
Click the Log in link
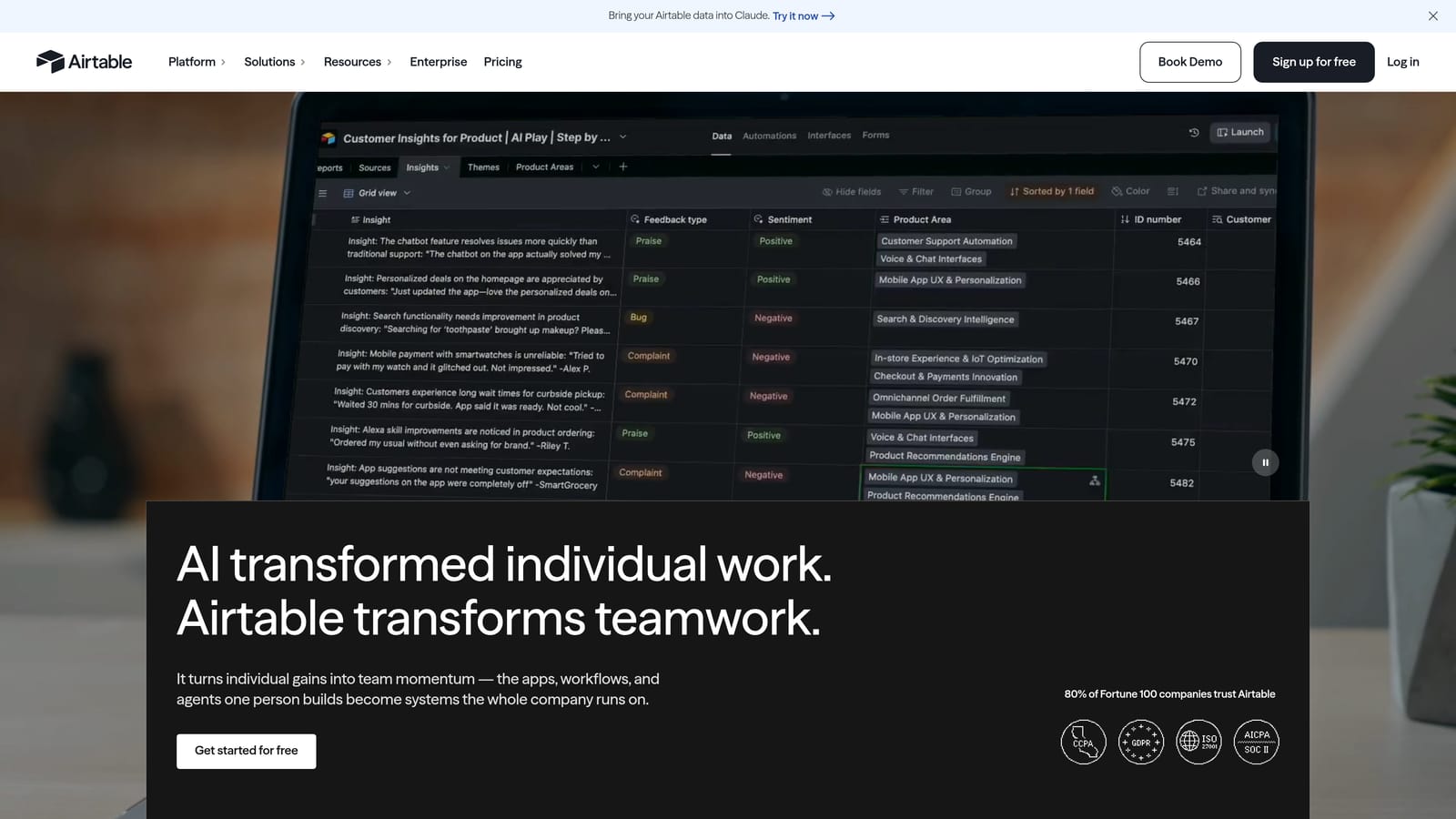tap(1402, 62)
